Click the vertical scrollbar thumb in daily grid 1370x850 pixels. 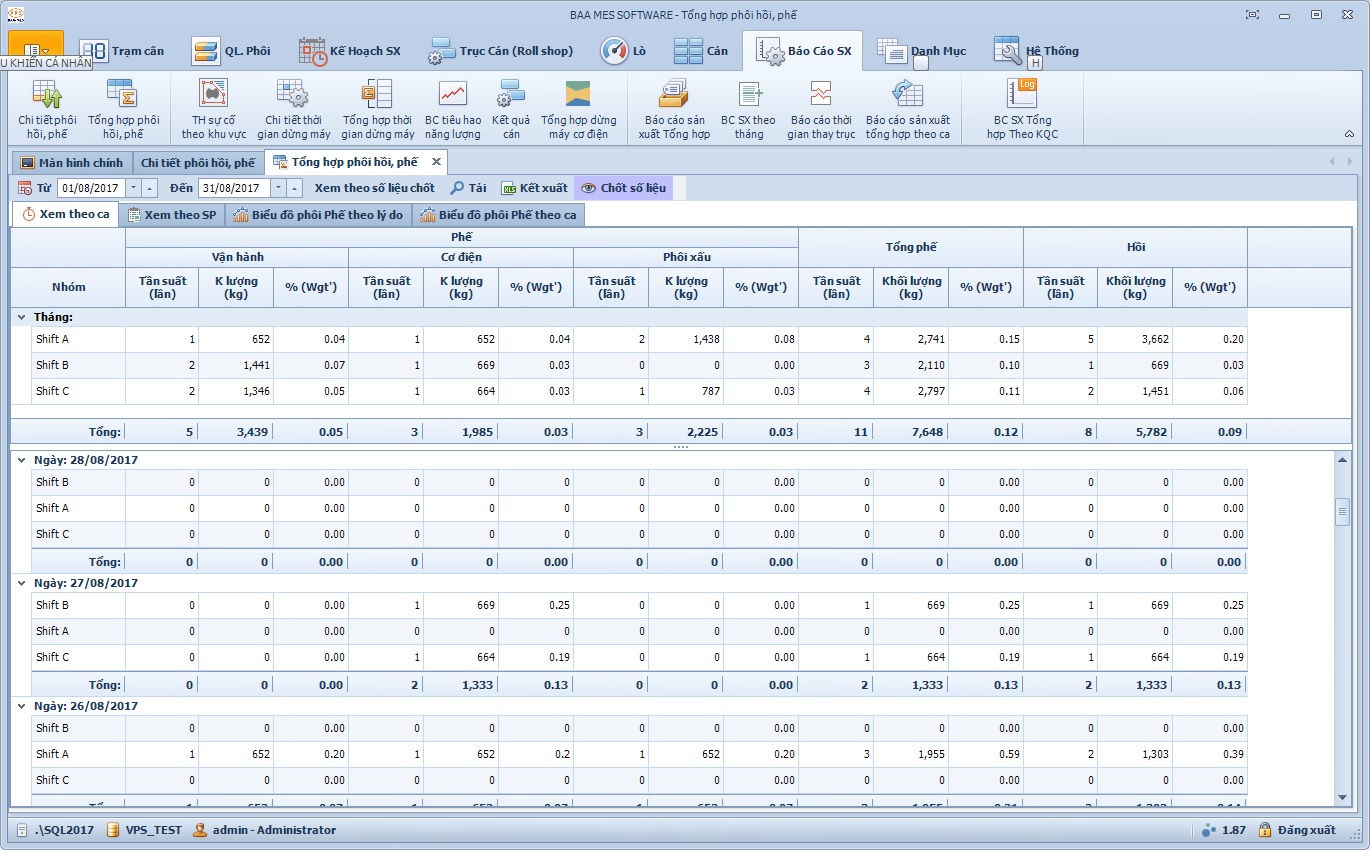[1342, 512]
